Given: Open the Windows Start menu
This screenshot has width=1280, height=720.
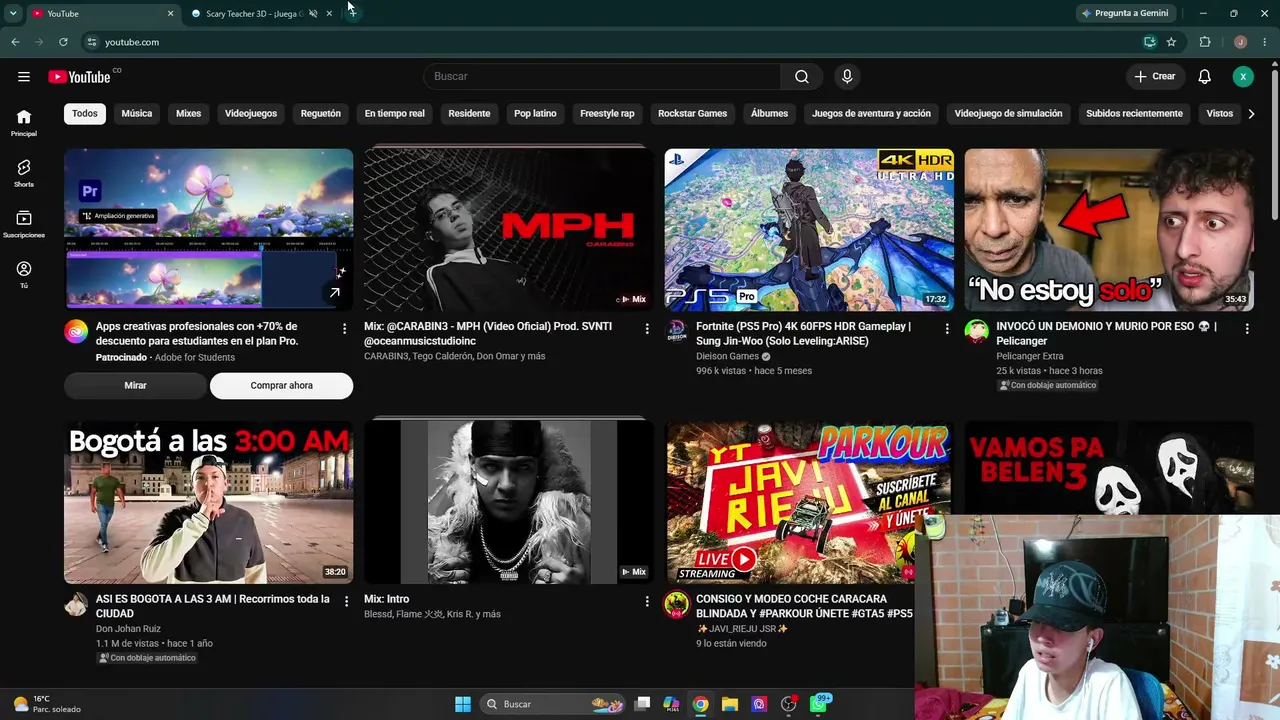Looking at the screenshot, I should (x=463, y=704).
